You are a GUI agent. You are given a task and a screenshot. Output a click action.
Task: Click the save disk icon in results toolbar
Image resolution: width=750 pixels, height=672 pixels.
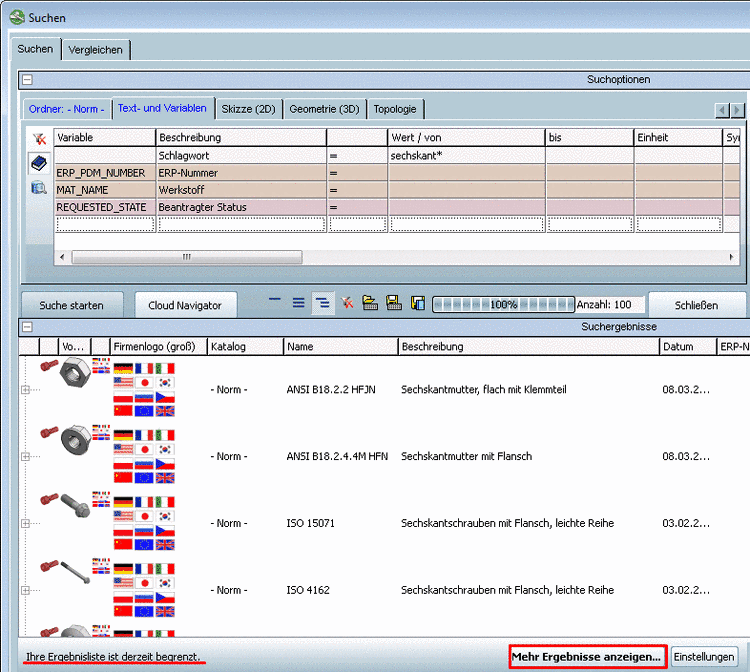(393, 302)
